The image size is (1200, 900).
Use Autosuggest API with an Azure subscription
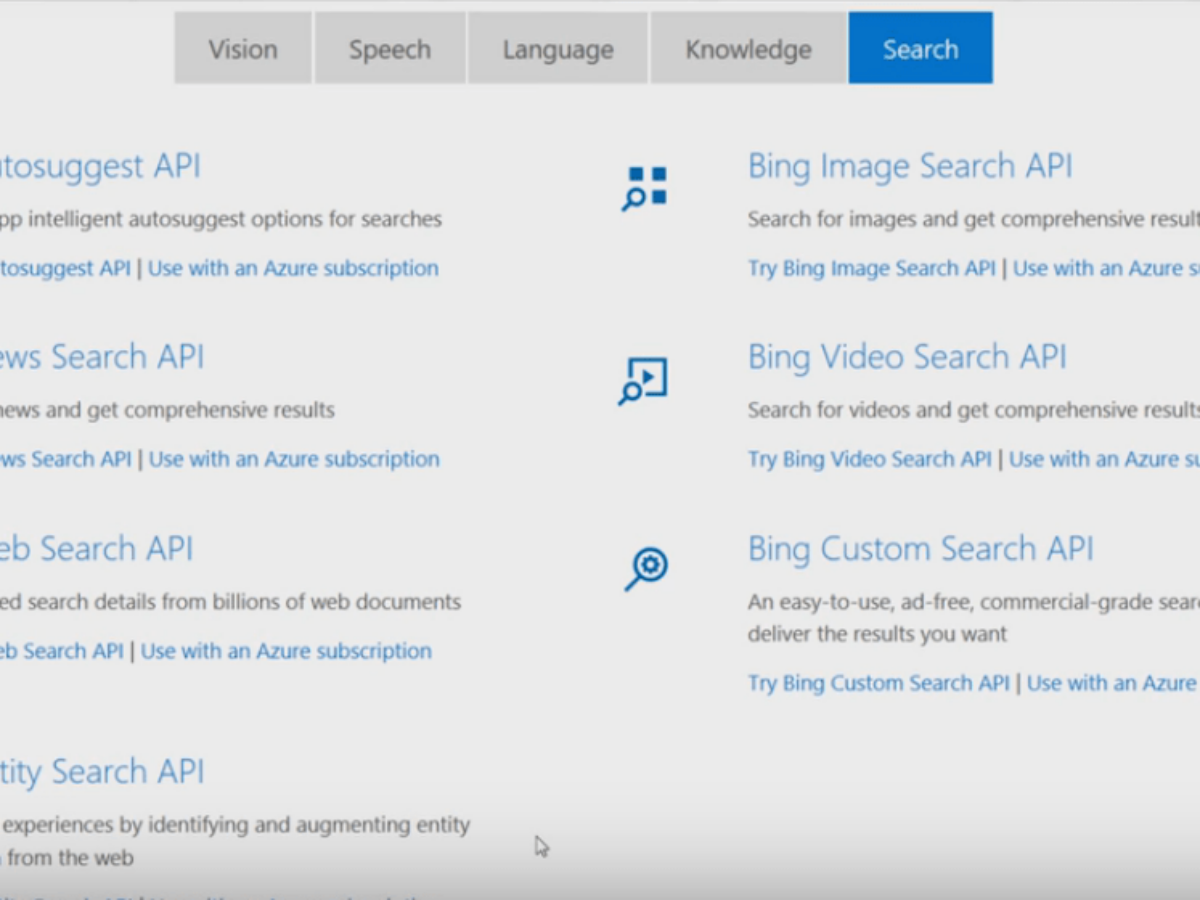pos(293,268)
